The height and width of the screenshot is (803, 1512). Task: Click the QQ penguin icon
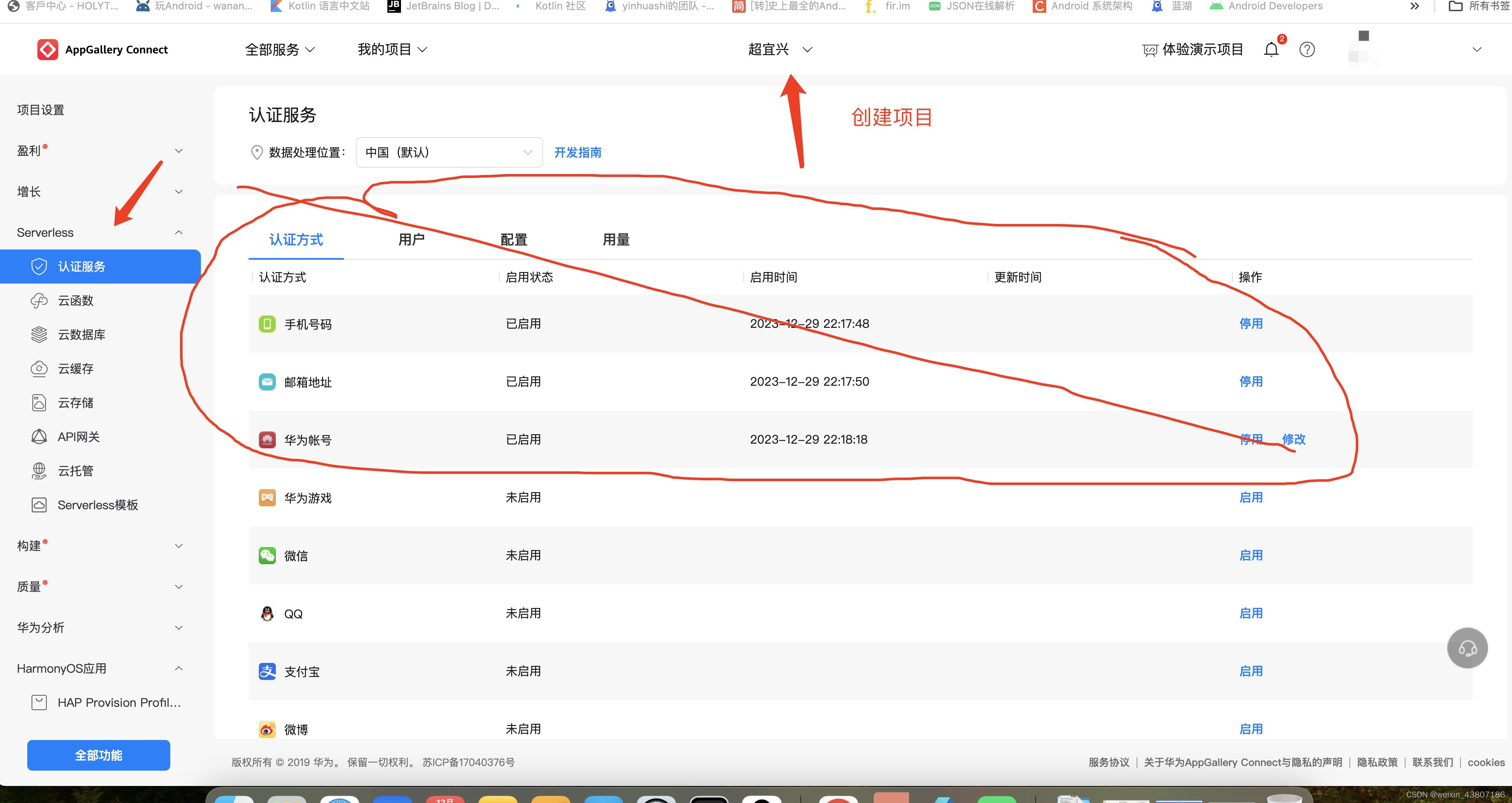267,614
